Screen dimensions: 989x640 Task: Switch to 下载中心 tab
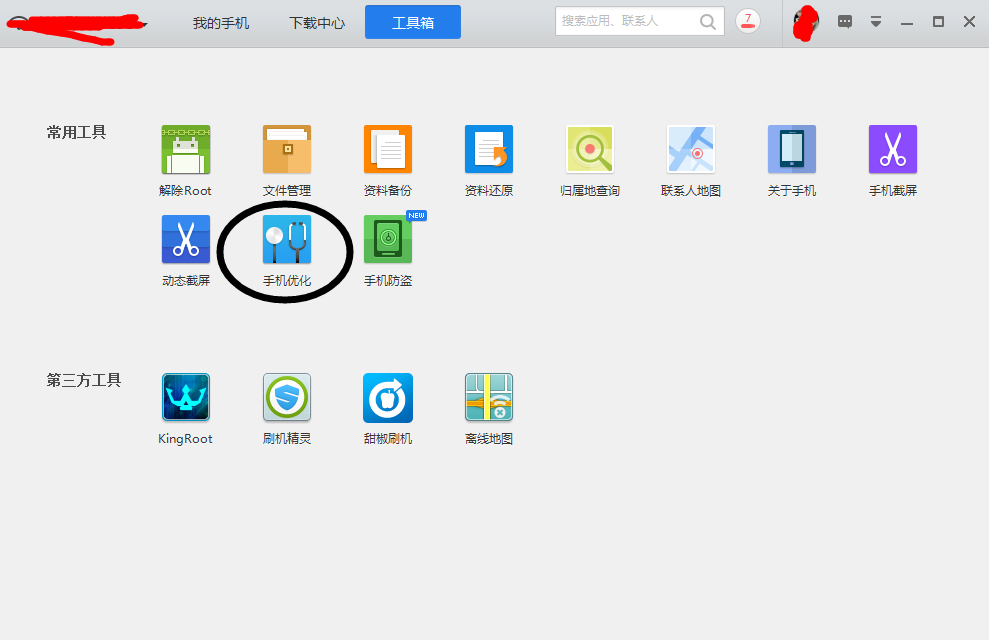317,23
